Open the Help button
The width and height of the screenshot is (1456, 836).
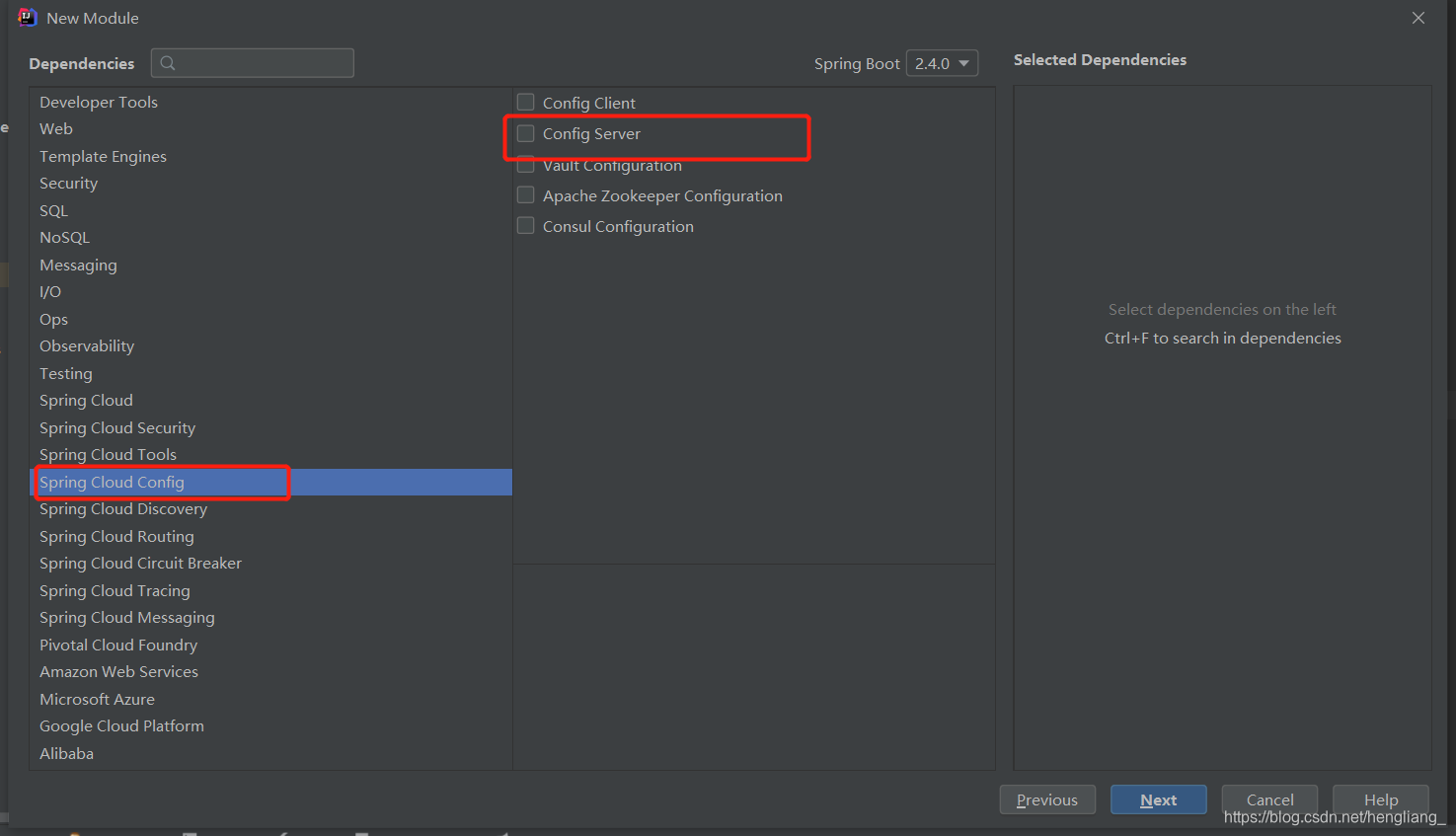tap(1381, 799)
